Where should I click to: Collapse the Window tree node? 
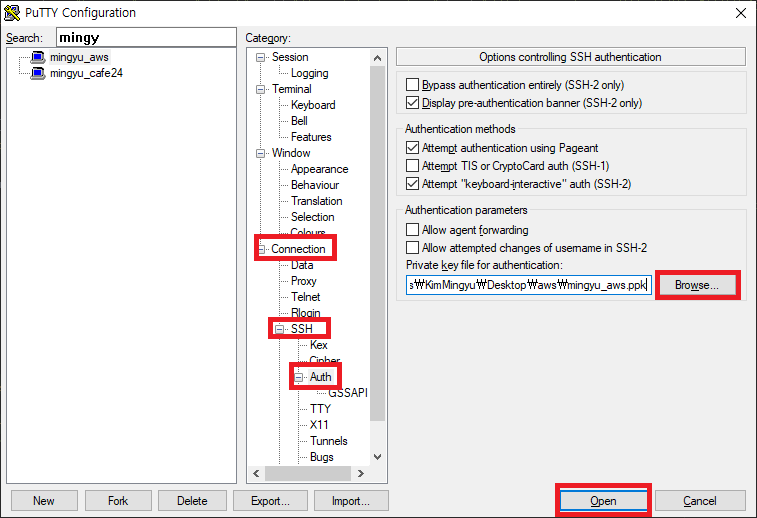click(260, 154)
